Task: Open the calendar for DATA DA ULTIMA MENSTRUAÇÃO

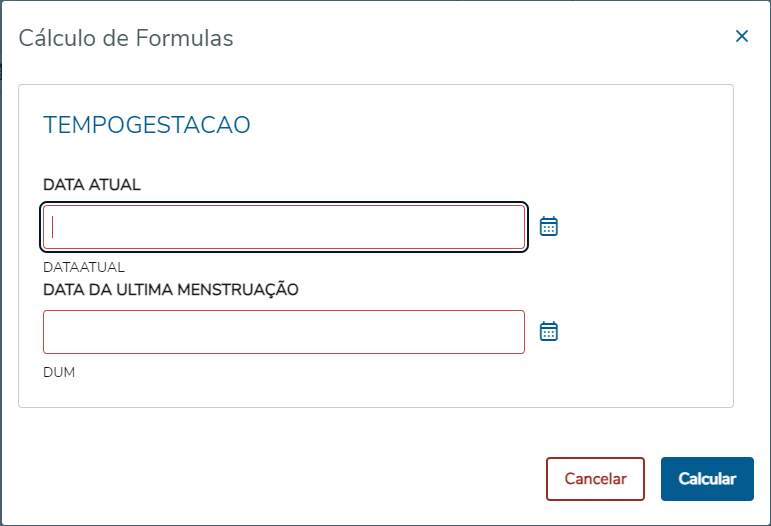Action: 548,331
